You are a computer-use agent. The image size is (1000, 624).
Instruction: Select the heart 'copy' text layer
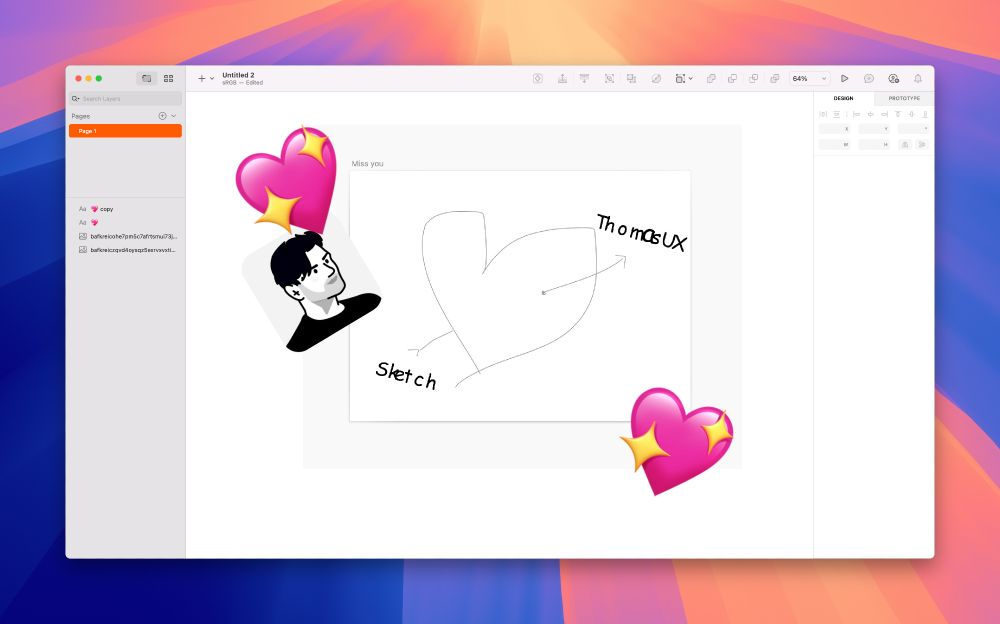pos(126,209)
